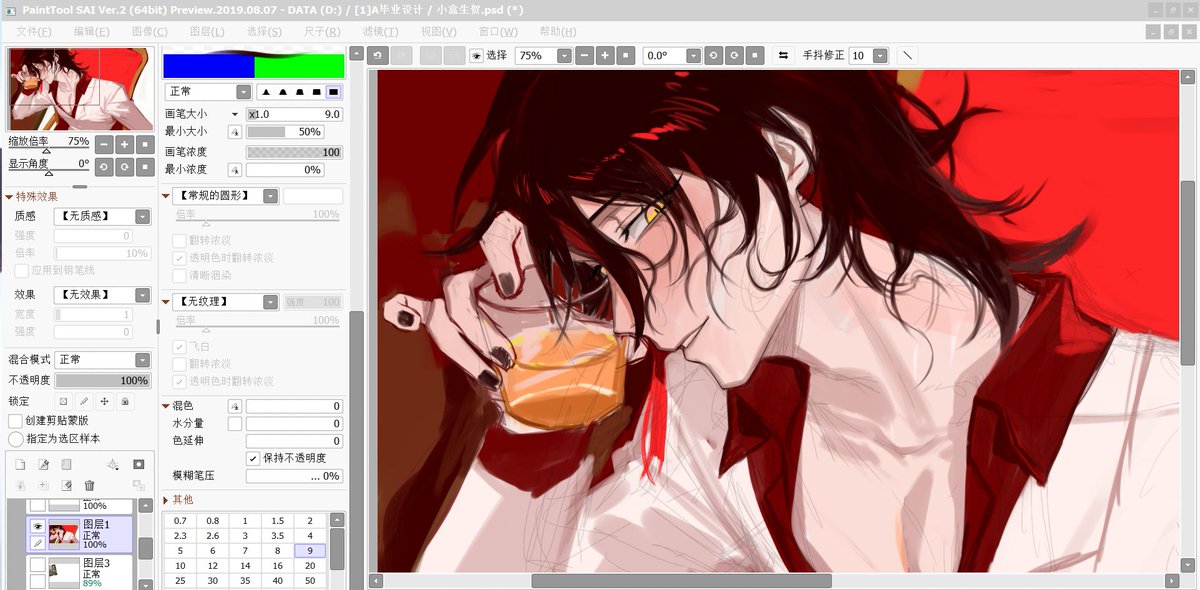Open the 文件(F) menu
Image resolution: width=1200 pixels, height=590 pixels.
34,32
